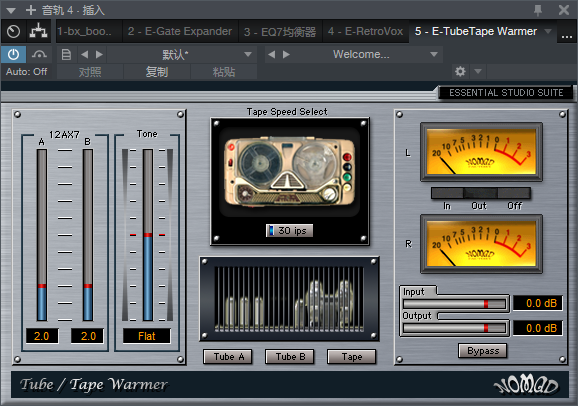Click the vacuum tubes display panel
The image size is (578, 406).
click(289, 299)
